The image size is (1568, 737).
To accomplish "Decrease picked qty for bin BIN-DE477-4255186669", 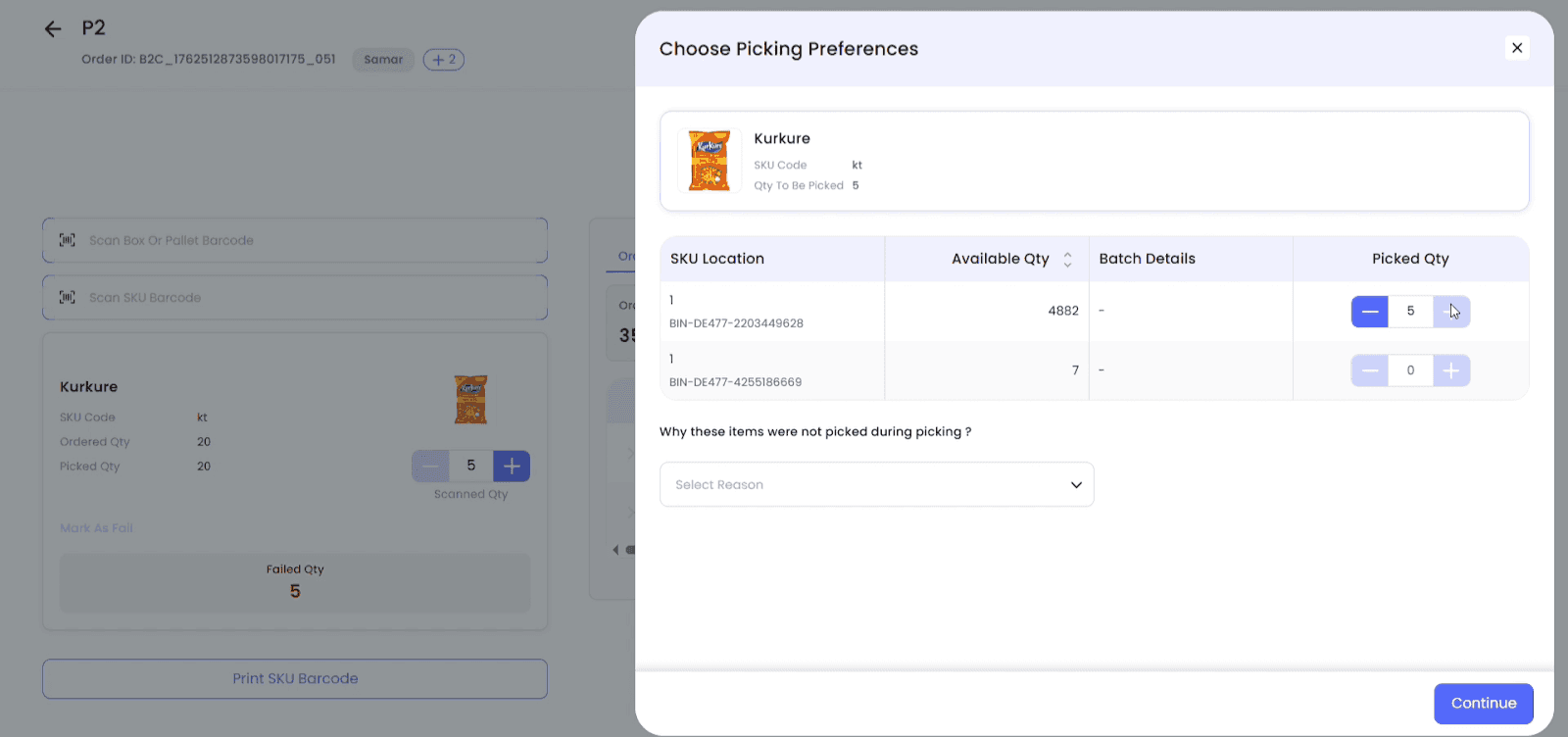I will (x=1370, y=370).
